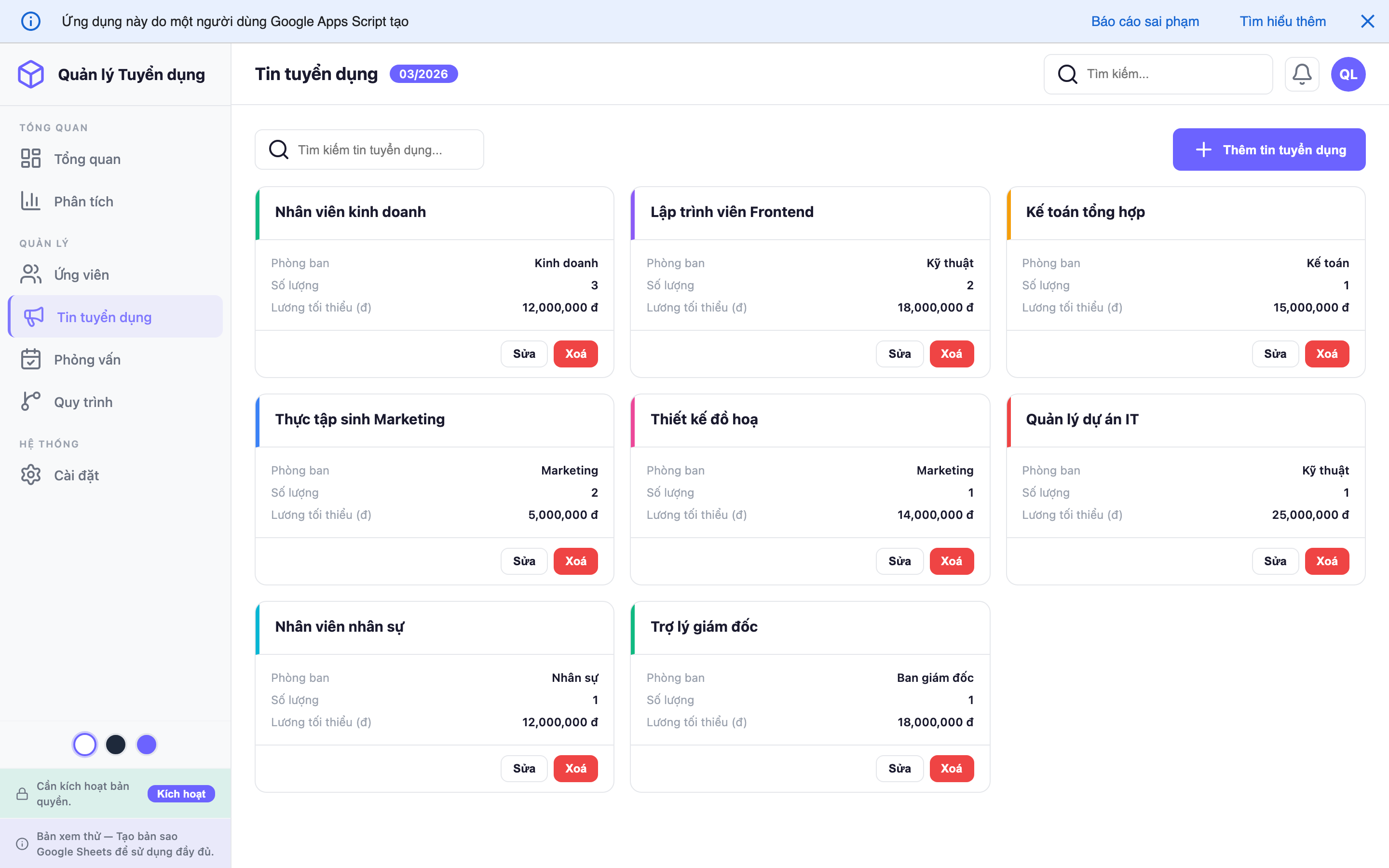Open Tổng quan via the dashboard grid icon
Image resolution: width=1389 pixels, height=868 pixels.
tap(30, 159)
